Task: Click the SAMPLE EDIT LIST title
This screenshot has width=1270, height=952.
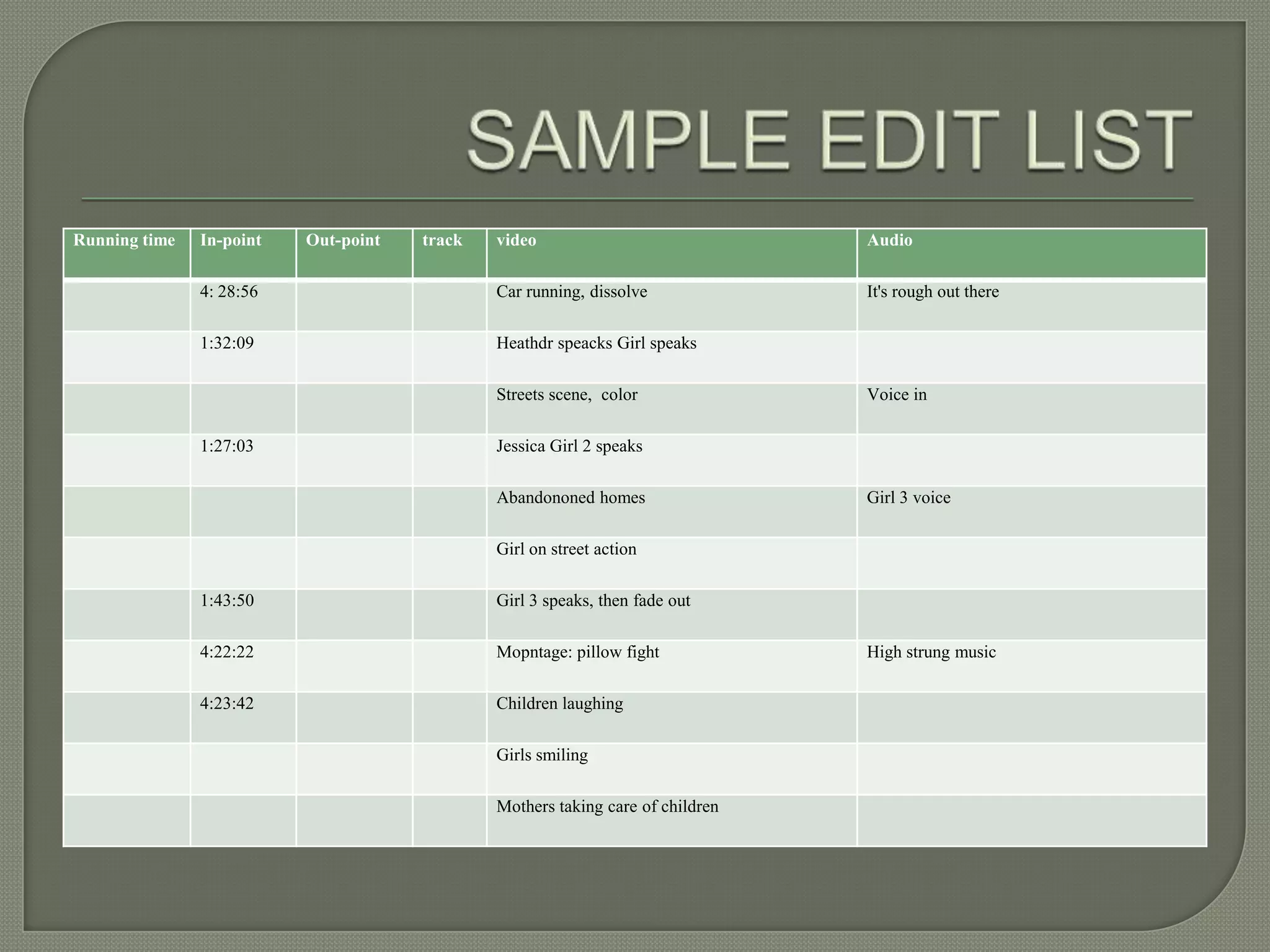Action: tap(830, 141)
